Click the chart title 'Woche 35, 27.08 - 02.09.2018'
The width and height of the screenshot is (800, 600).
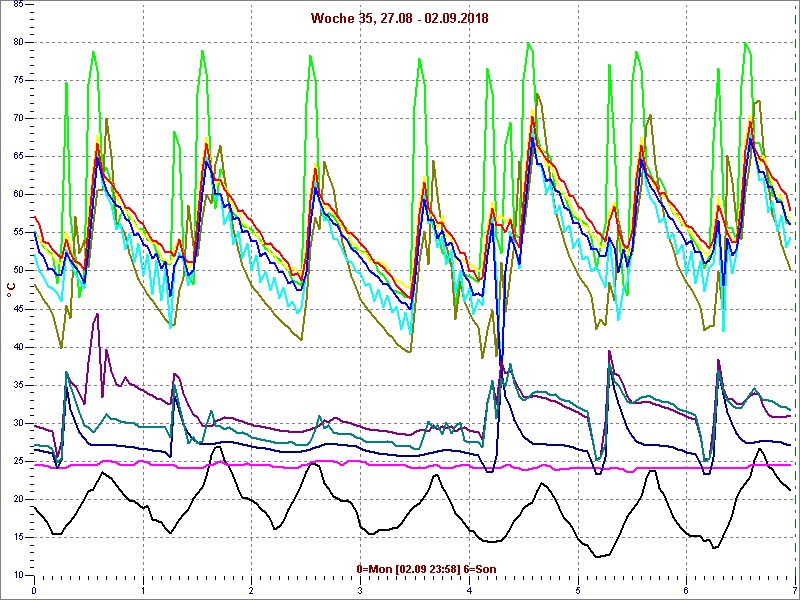click(x=399, y=18)
